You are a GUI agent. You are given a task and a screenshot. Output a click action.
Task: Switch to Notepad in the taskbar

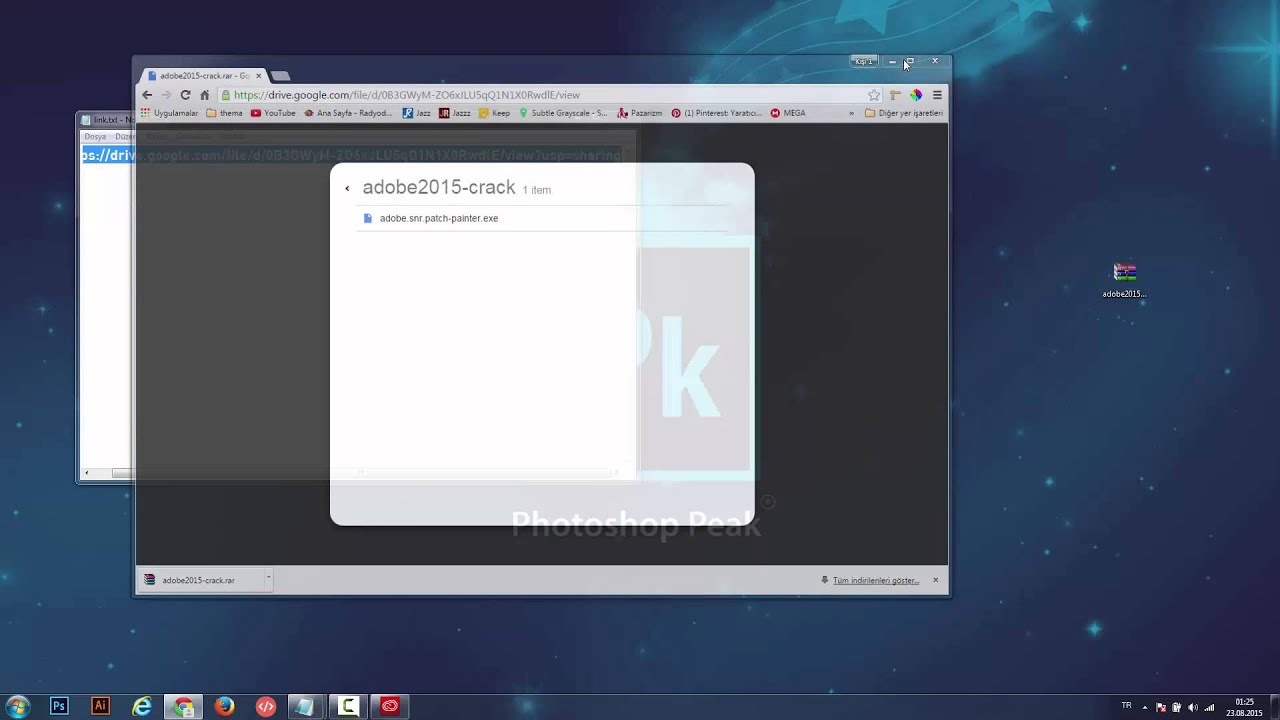pyautogui.click(x=305, y=706)
